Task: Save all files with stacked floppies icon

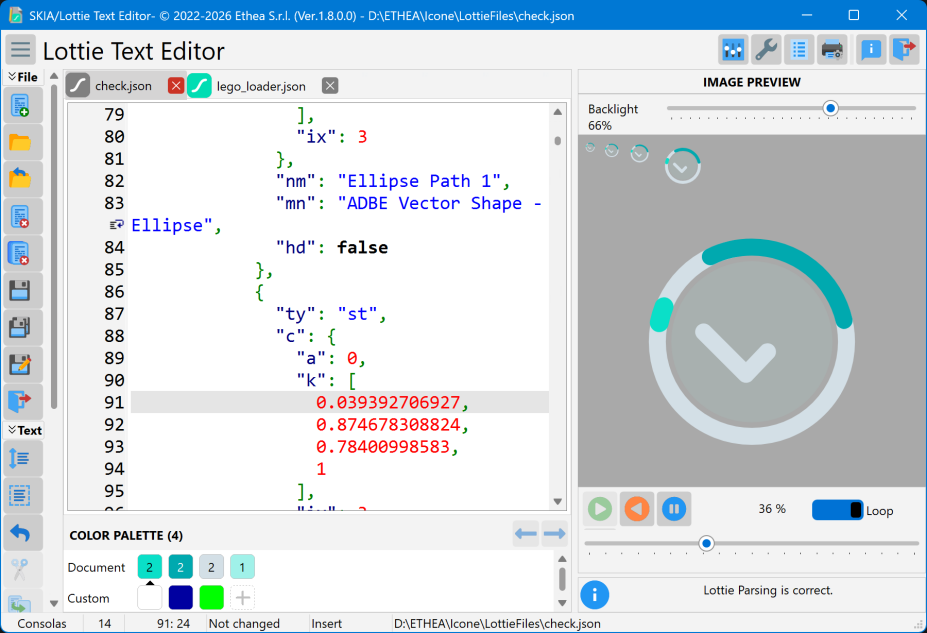Action: click(x=22, y=327)
